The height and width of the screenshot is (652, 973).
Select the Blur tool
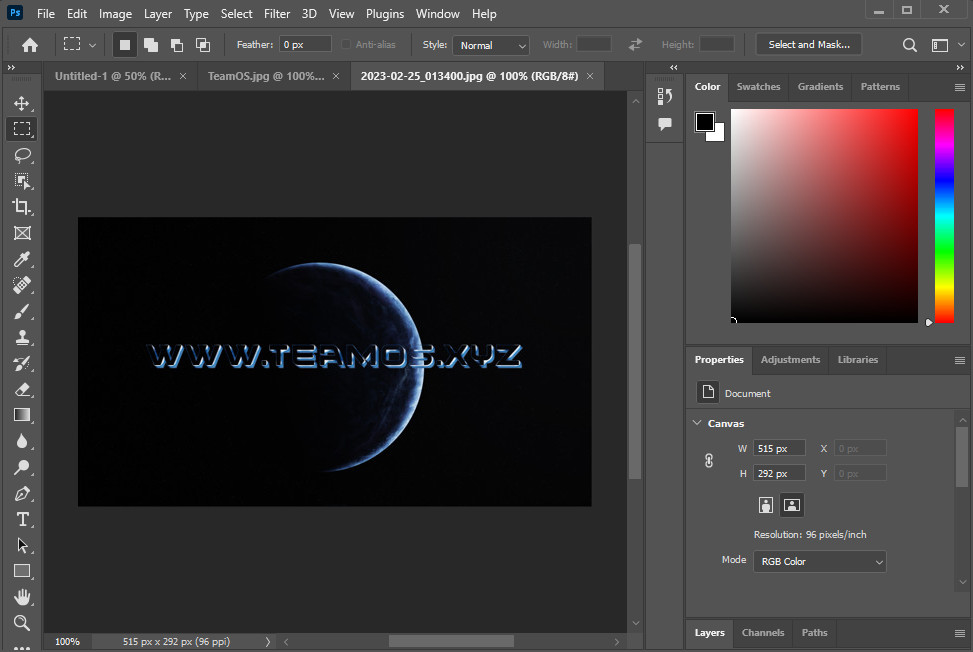(x=22, y=441)
